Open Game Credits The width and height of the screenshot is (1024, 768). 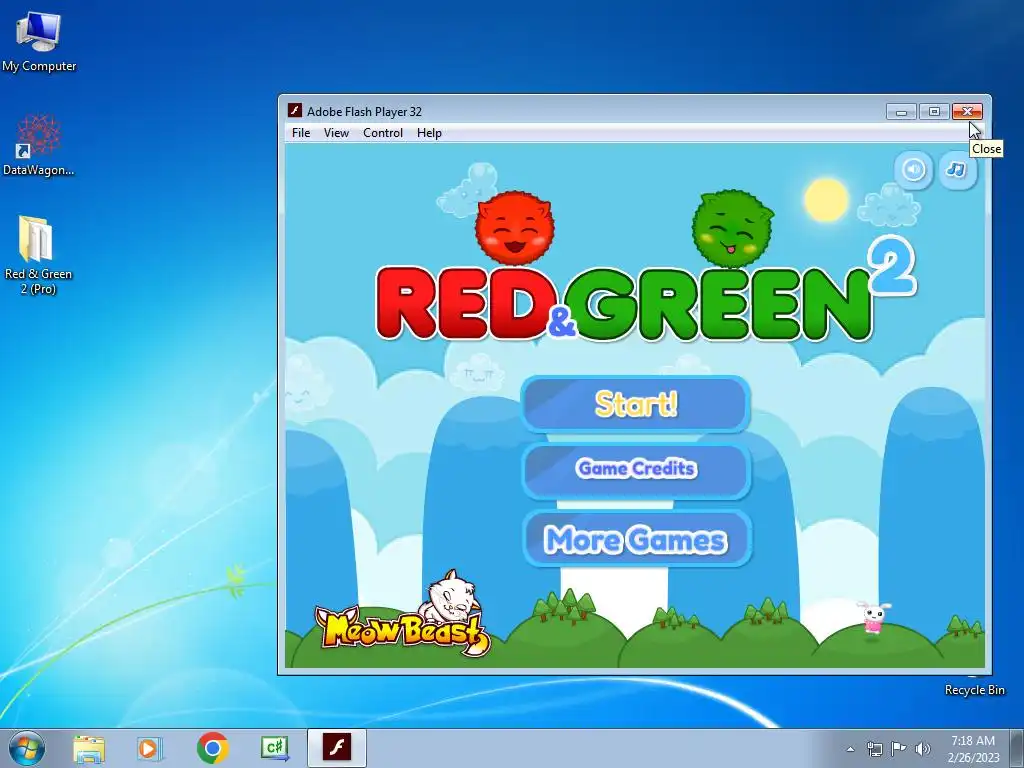point(636,469)
